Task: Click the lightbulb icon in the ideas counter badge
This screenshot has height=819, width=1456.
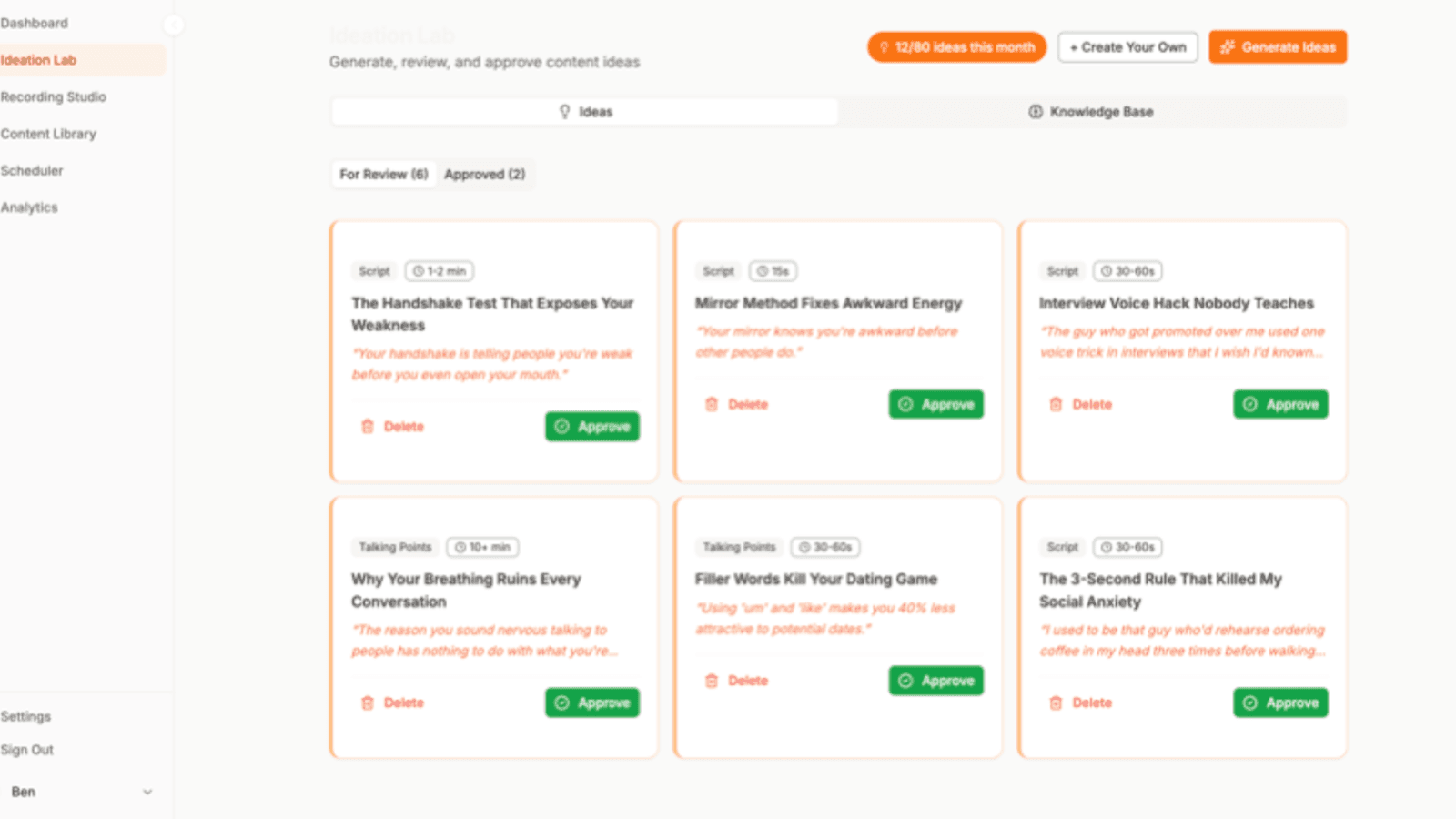Action: coord(884,46)
